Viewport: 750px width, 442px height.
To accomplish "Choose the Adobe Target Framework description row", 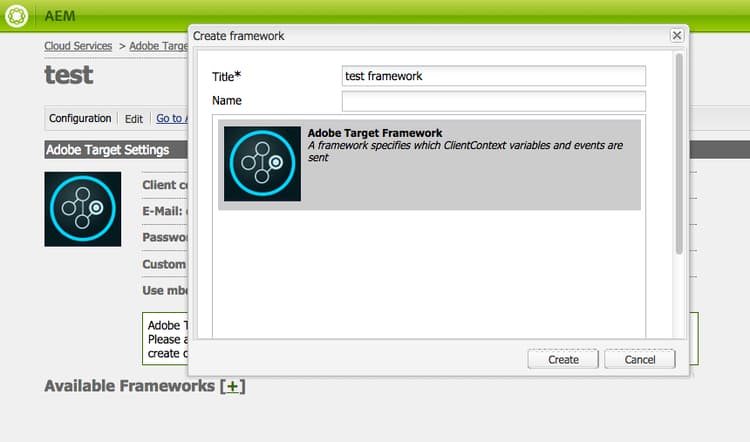I will pos(430,164).
